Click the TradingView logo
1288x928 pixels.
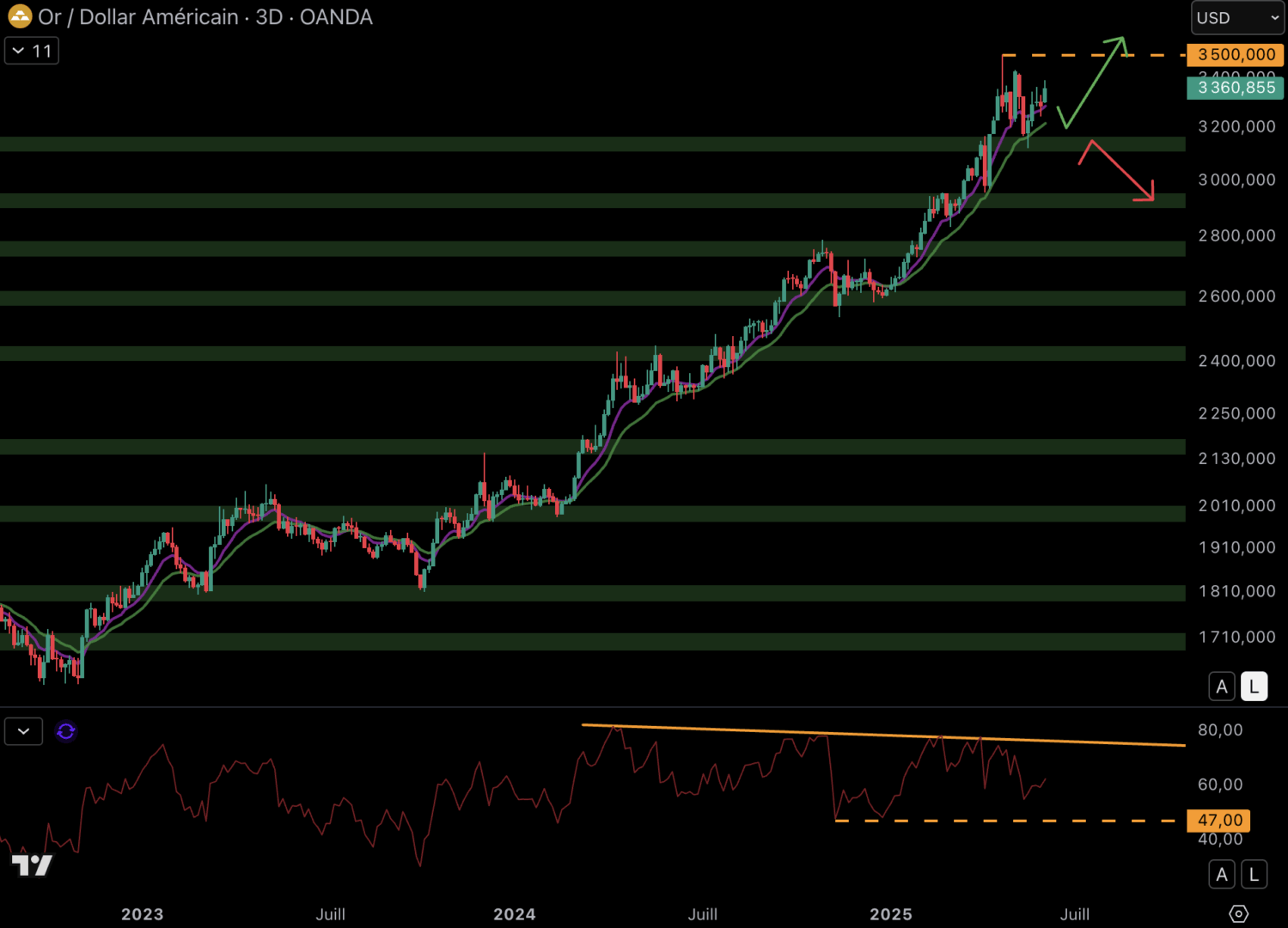(x=32, y=864)
